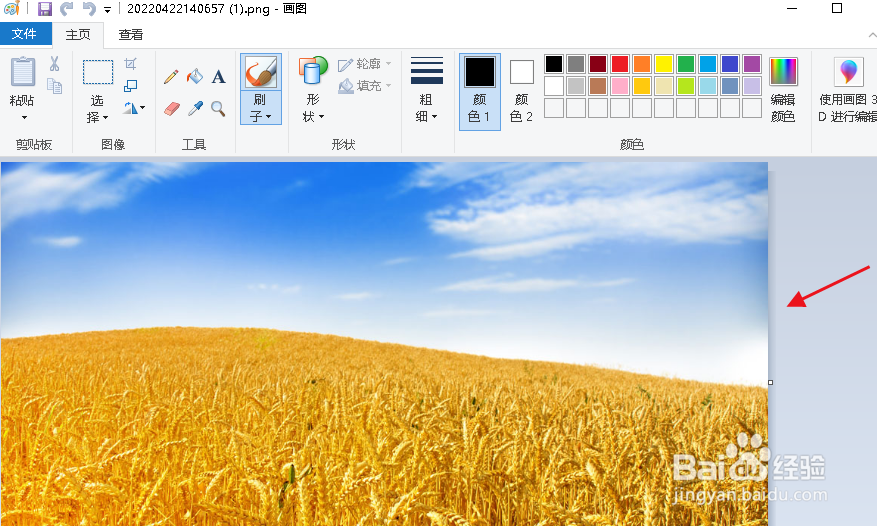Choose the orange color swatch
Screen dimensions: 877x526
click(642, 64)
